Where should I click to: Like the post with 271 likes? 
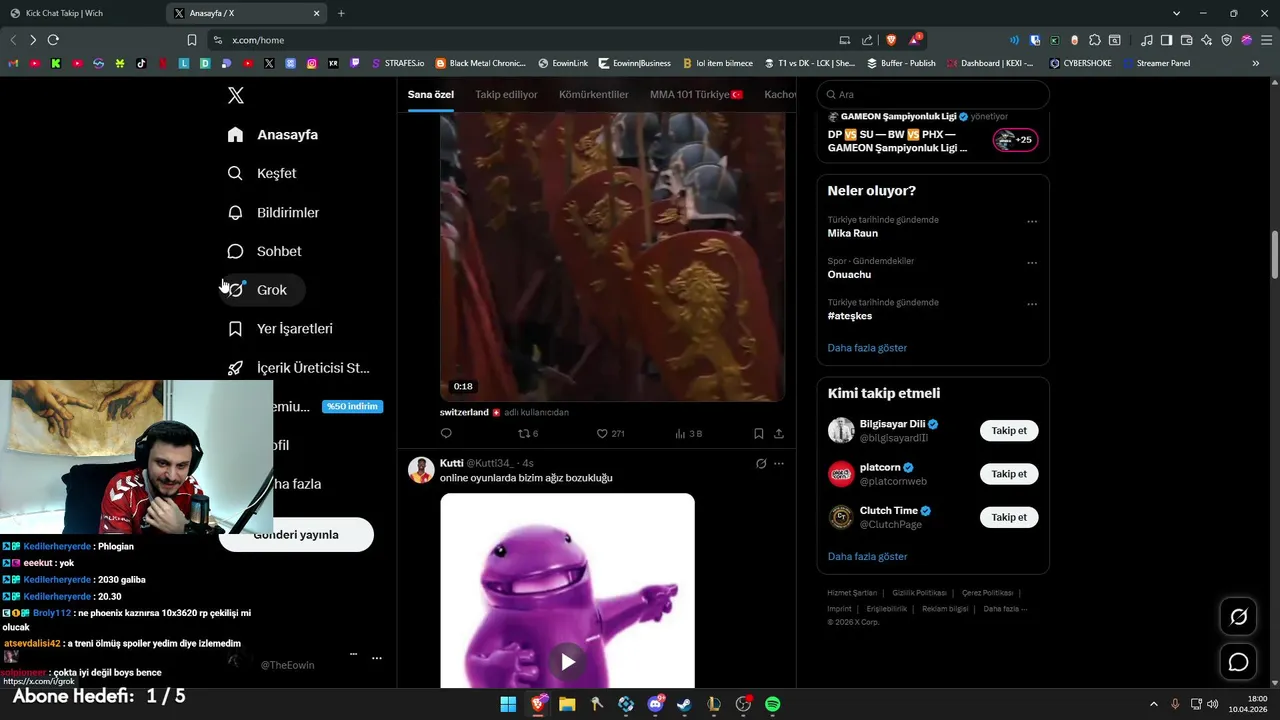coord(610,434)
